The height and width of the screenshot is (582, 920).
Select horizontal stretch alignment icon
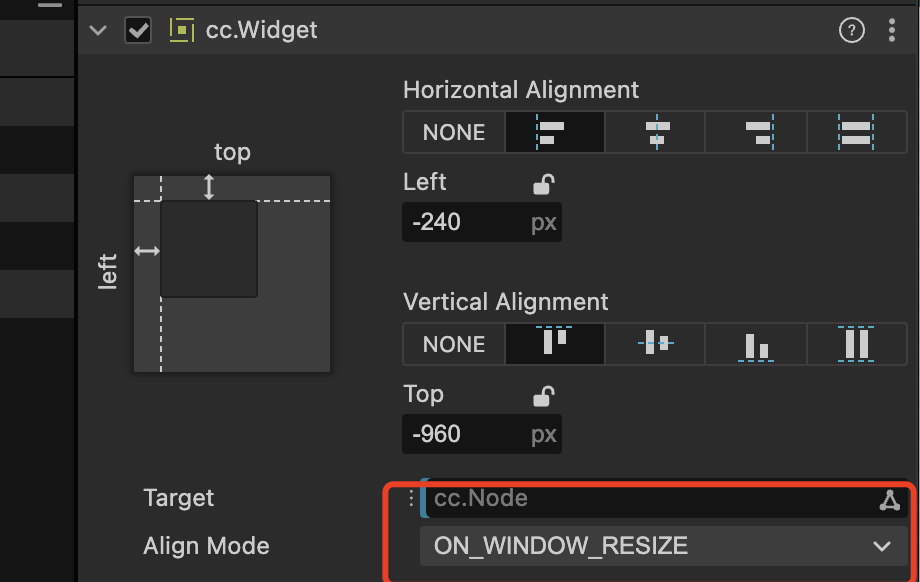click(856, 132)
